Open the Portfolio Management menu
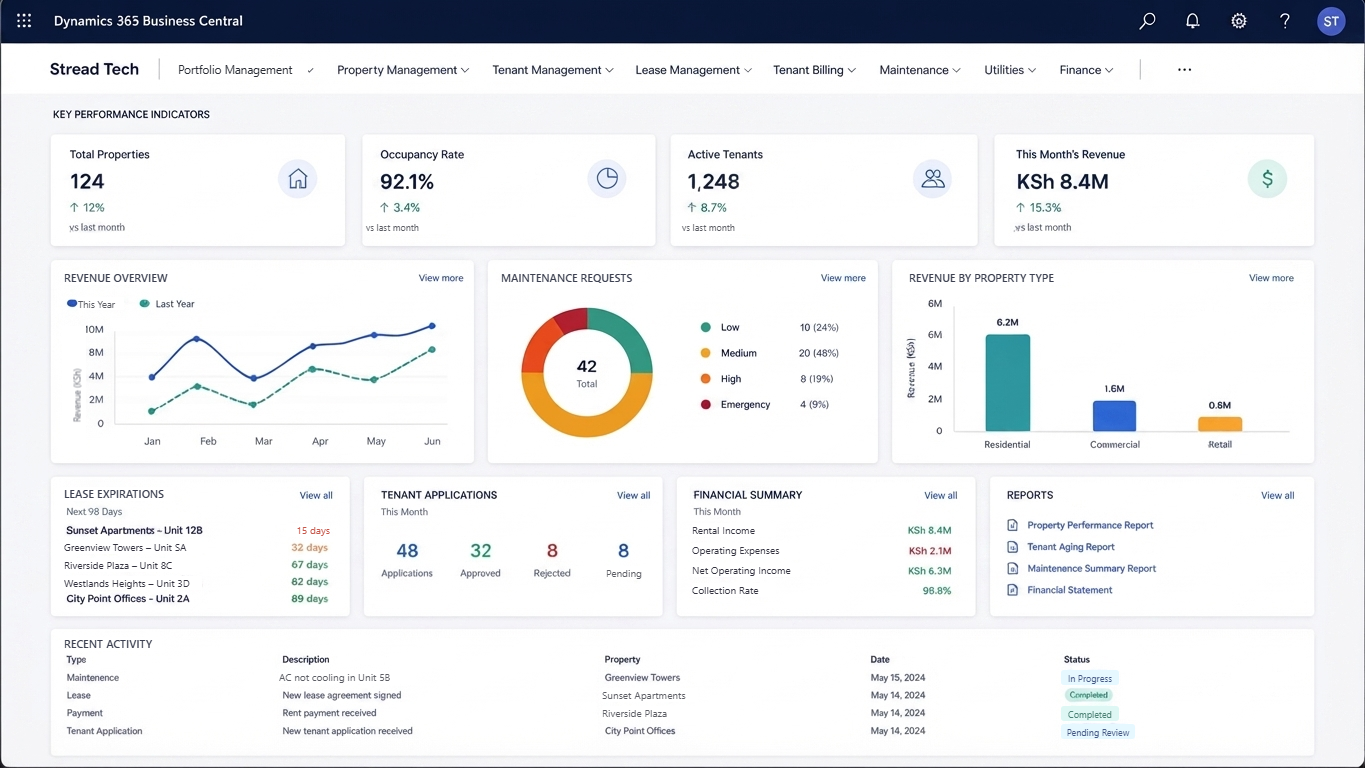This screenshot has width=1365, height=768. point(246,70)
